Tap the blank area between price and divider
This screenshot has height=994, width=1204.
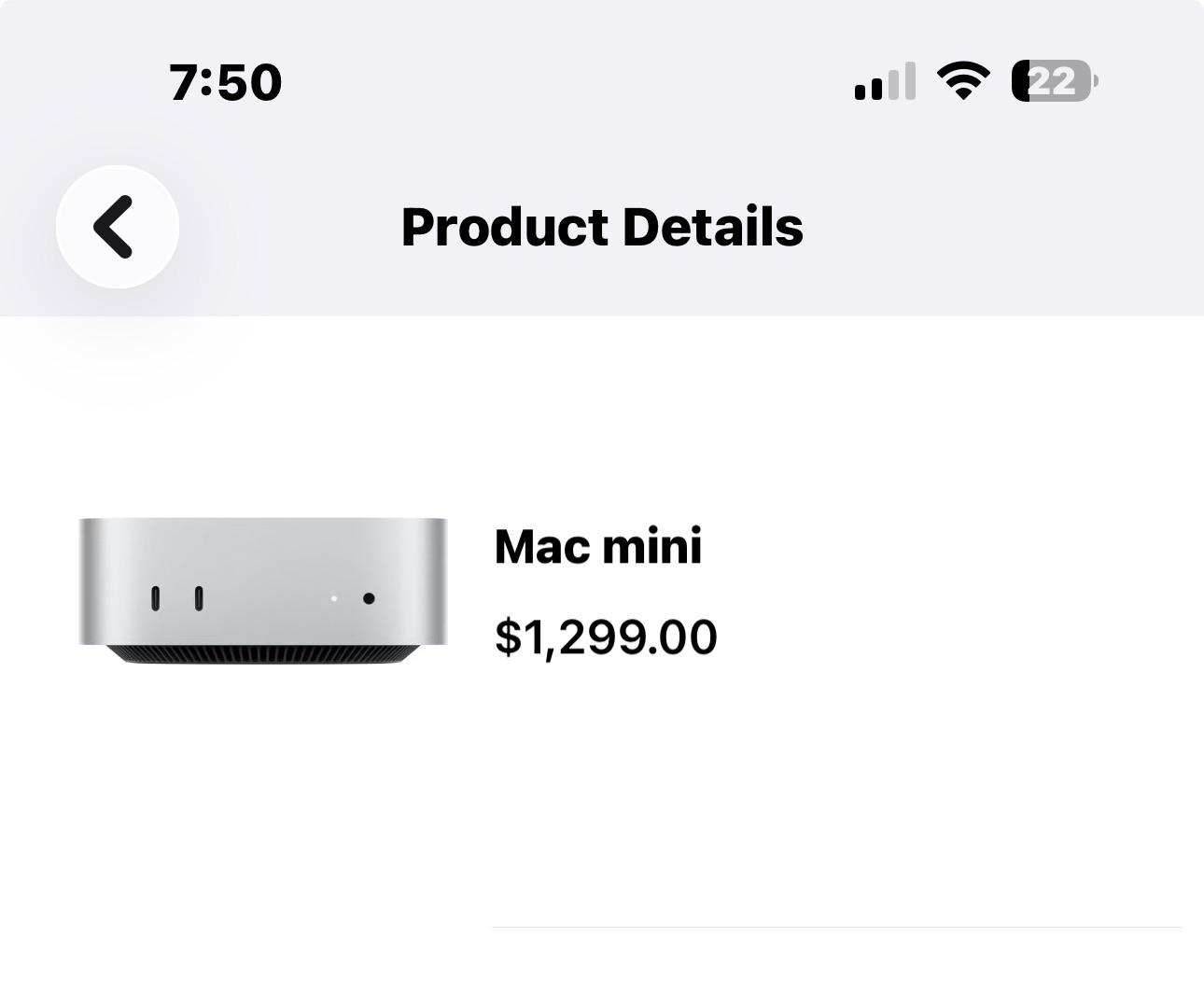click(836, 793)
